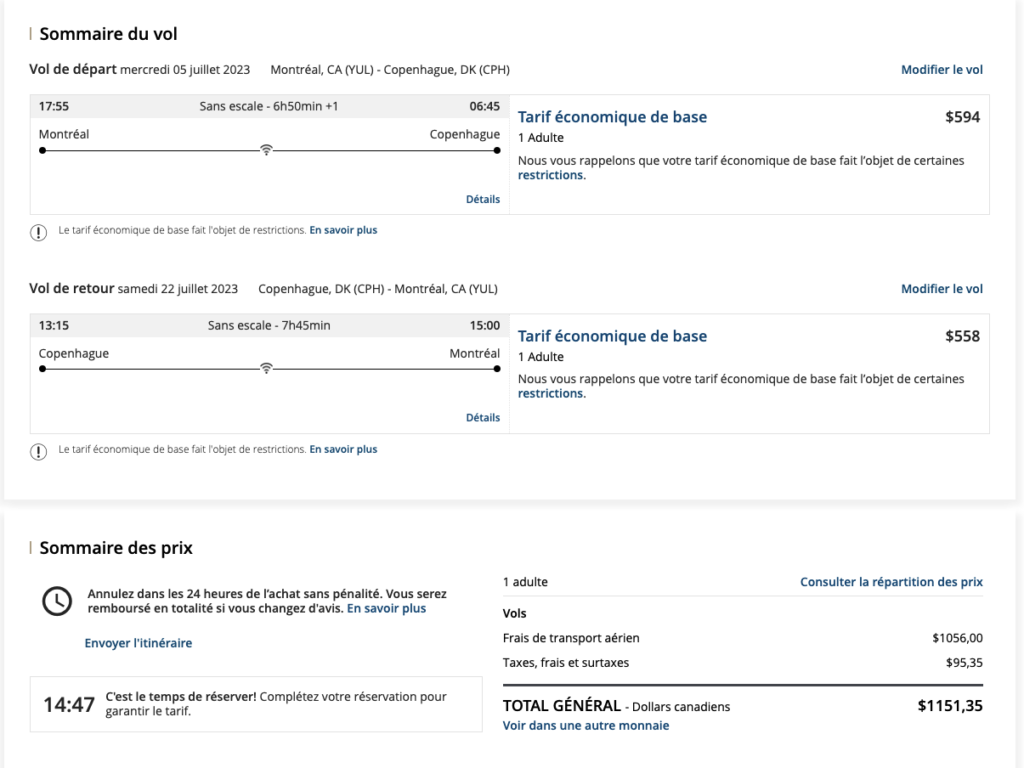The image size is (1024, 768).
Task: Click En savoir plus under the departure flight
Action: [x=343, y=230]
